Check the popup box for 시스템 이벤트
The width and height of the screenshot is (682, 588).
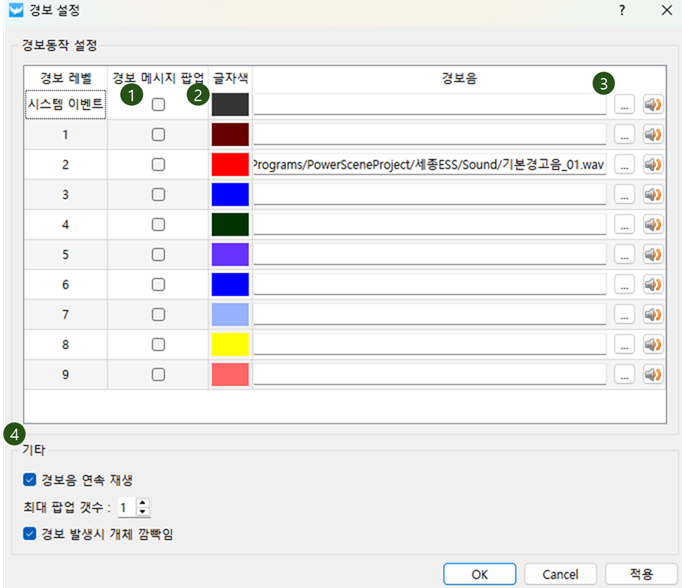tap(158, 105)
